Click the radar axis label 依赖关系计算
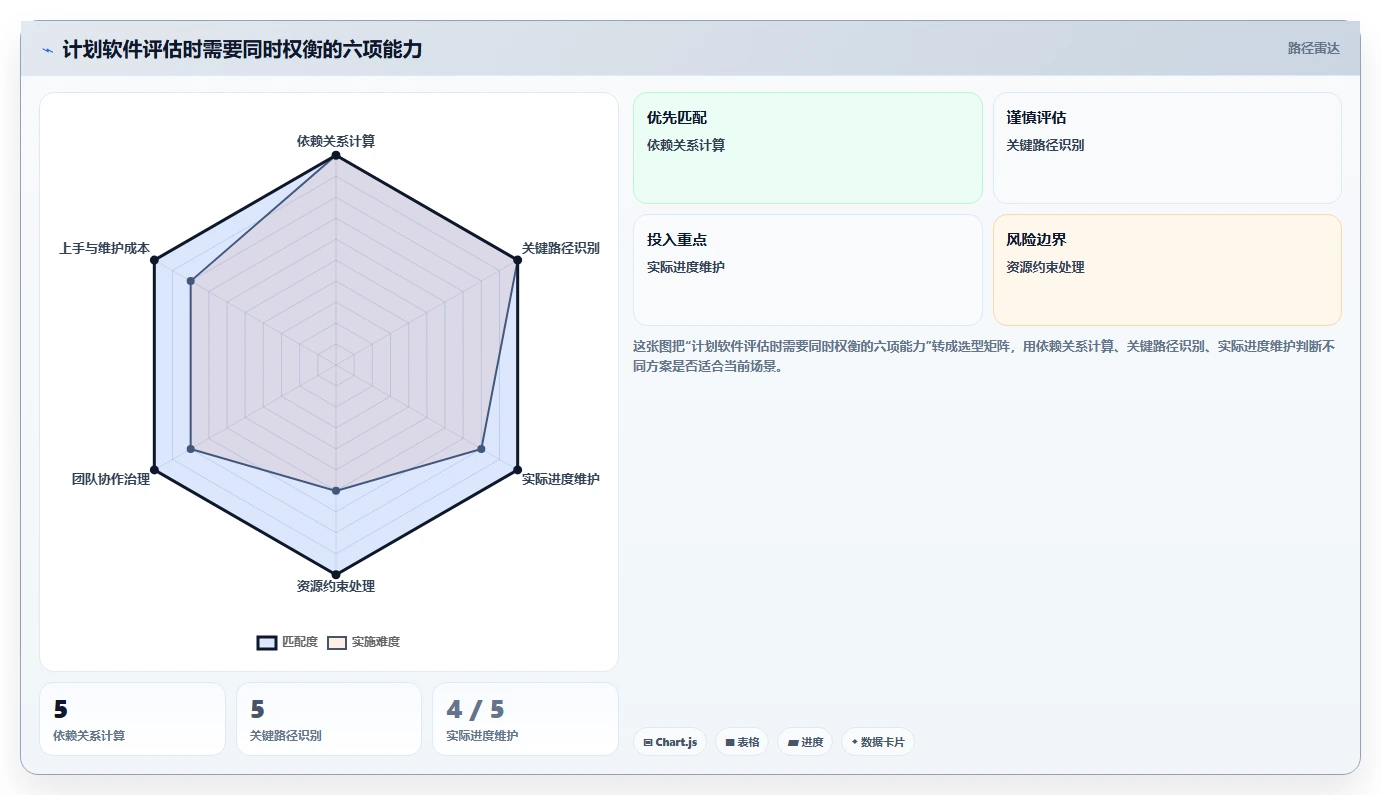Image resolution: width=1381 pixels, height=795 pixels. tap(336, 141)
